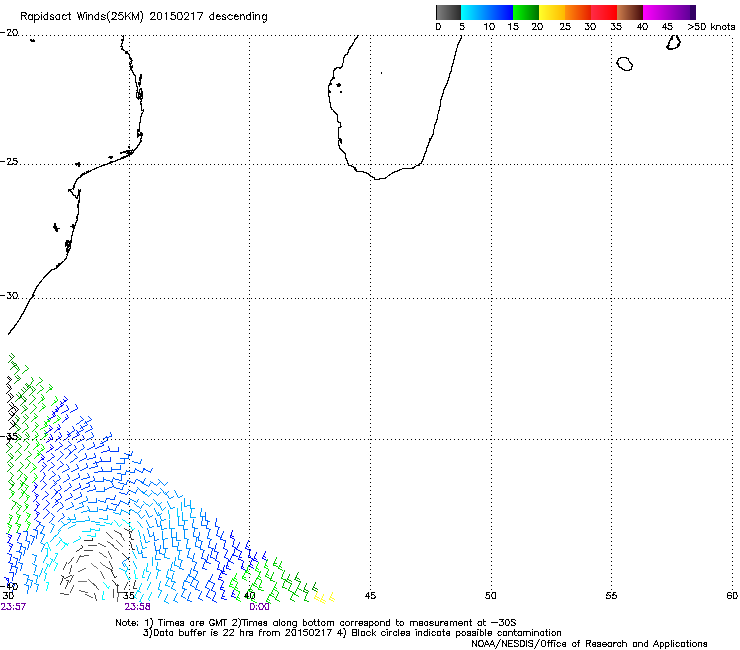
Task: Click the longitude label '60'
Action: [732, 596]
